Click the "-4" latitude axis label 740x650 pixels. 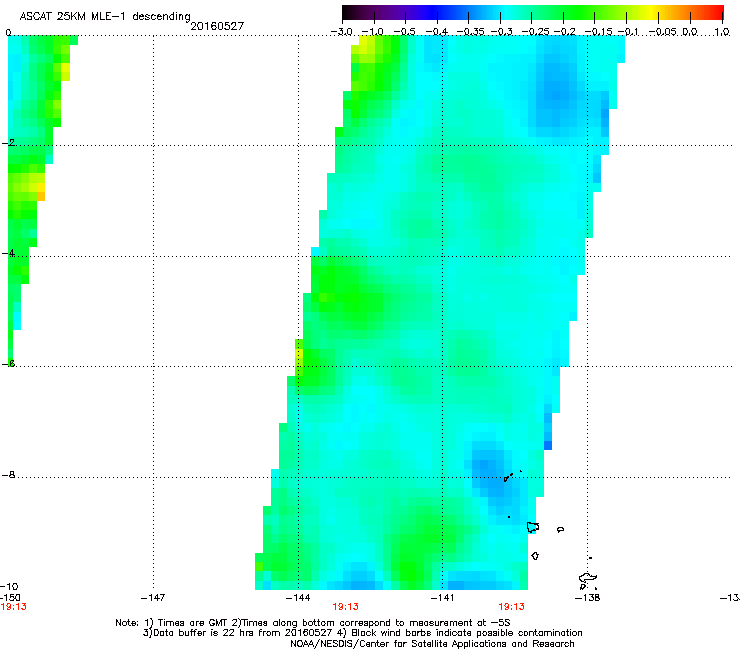click(x=8, y=253)
